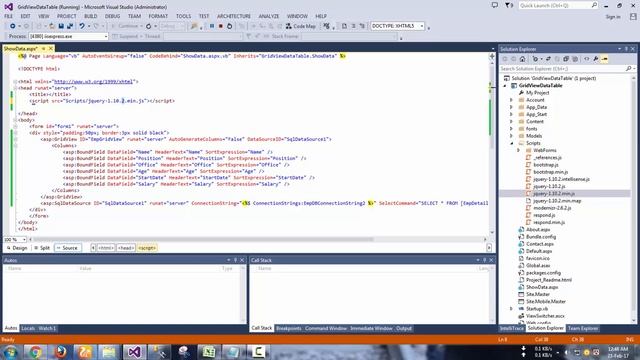Click the Quick Launch search icon
Image resolution: width=640 pixels, height=360 pixels.
(x=594, y=5)
